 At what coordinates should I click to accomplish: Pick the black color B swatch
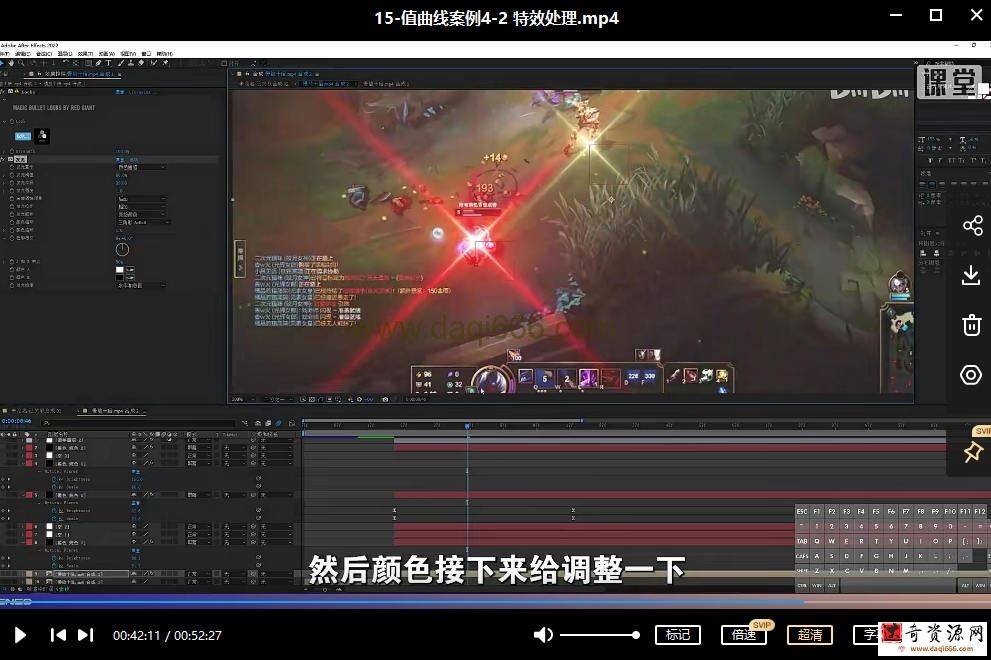tap(119, 278)
